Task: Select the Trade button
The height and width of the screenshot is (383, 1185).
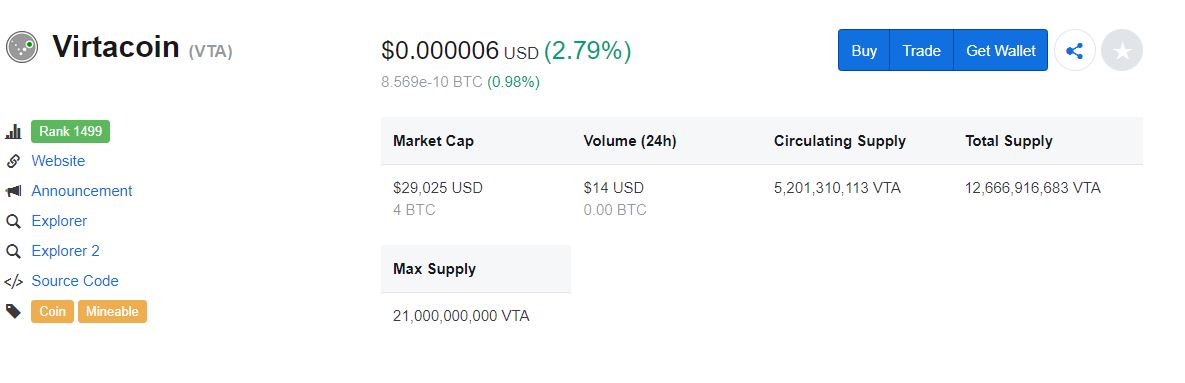Action: tap(921, 51)
